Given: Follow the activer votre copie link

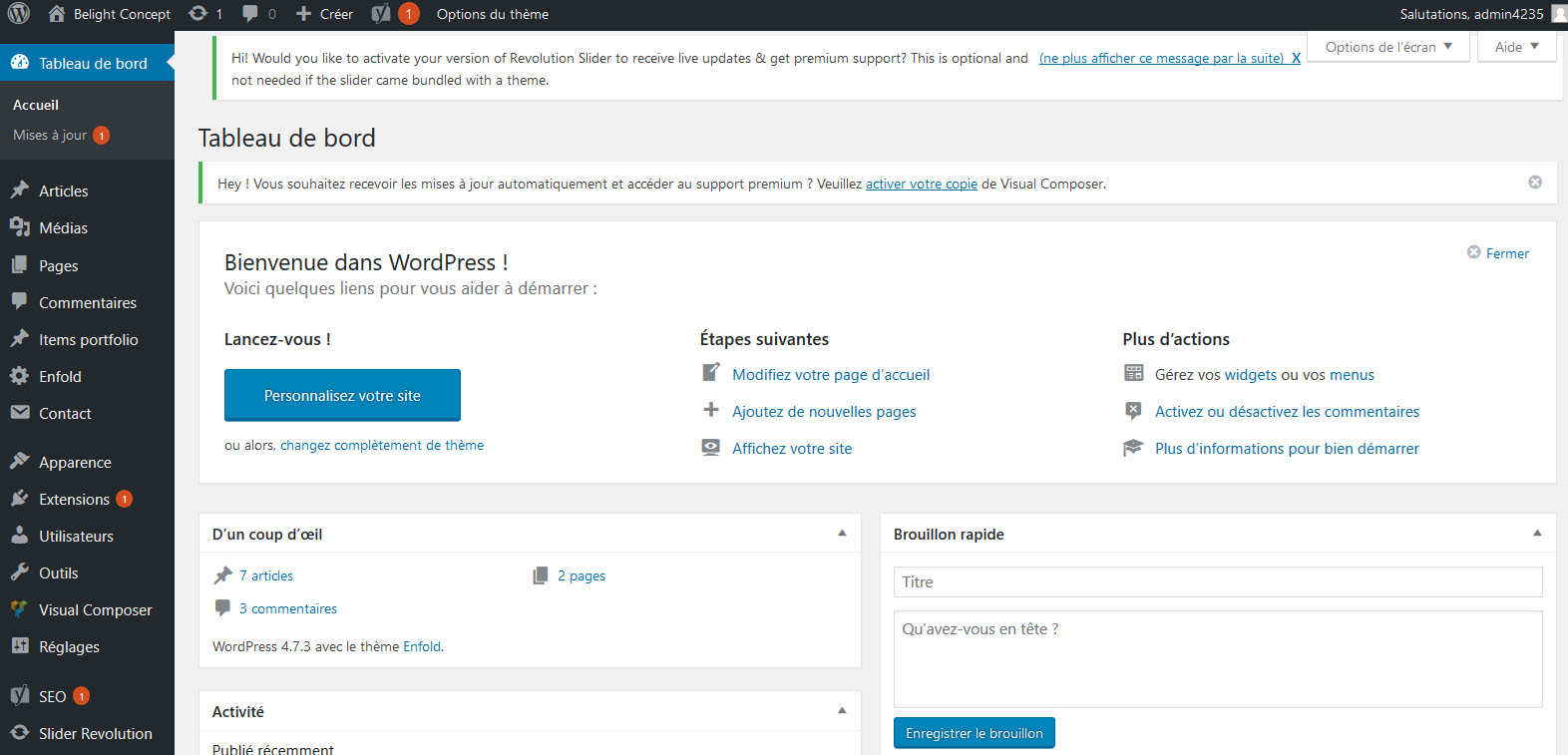Looking at the screenshot, I should [922, 184].
